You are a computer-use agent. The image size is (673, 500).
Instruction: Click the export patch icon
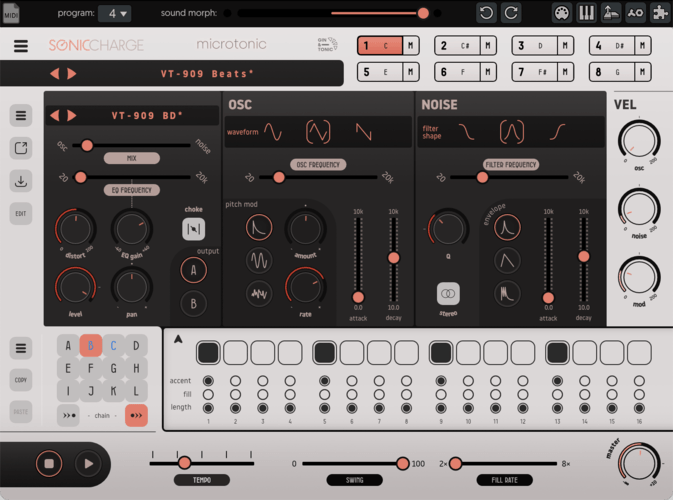[21, 148]
